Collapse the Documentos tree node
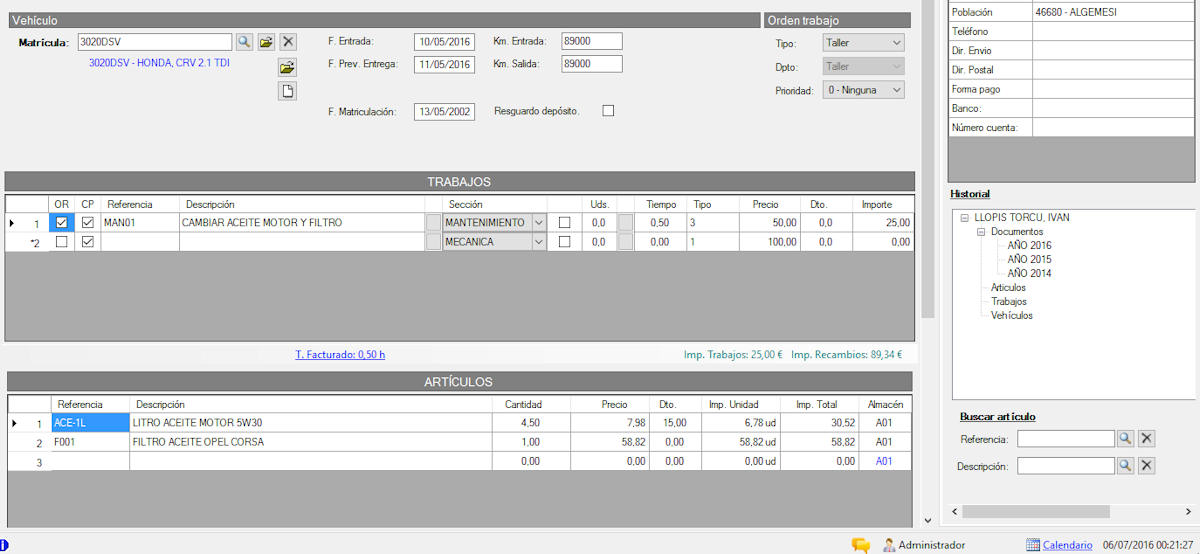 coord(981,231)
